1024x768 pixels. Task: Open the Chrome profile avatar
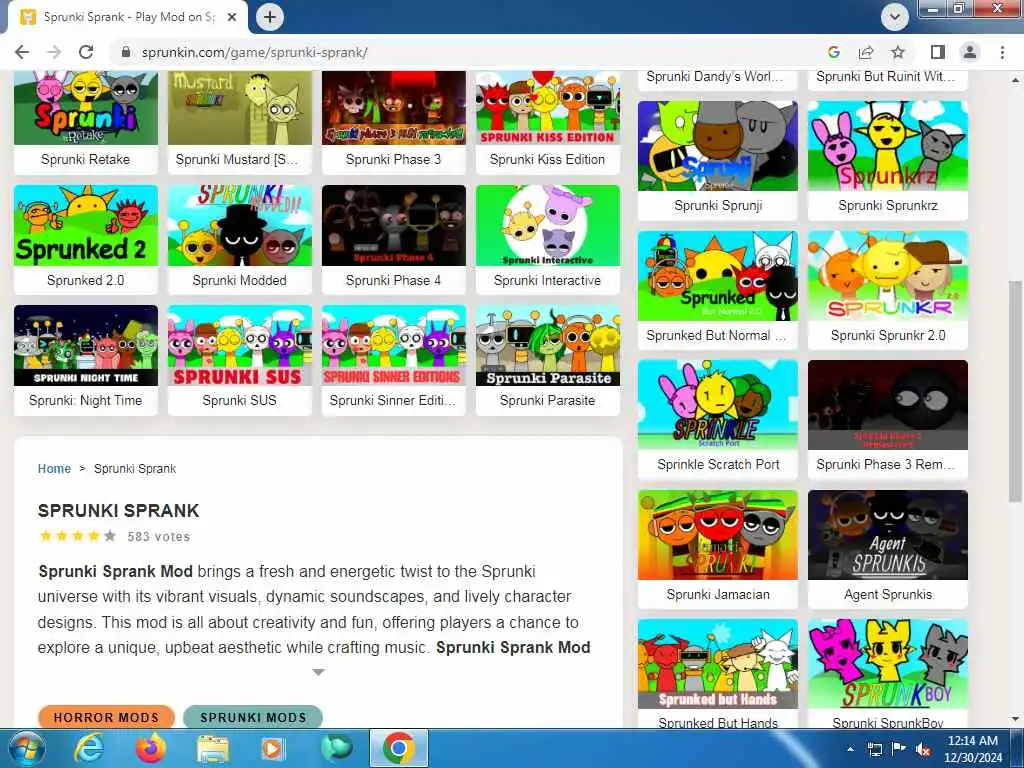pos(970,52)
